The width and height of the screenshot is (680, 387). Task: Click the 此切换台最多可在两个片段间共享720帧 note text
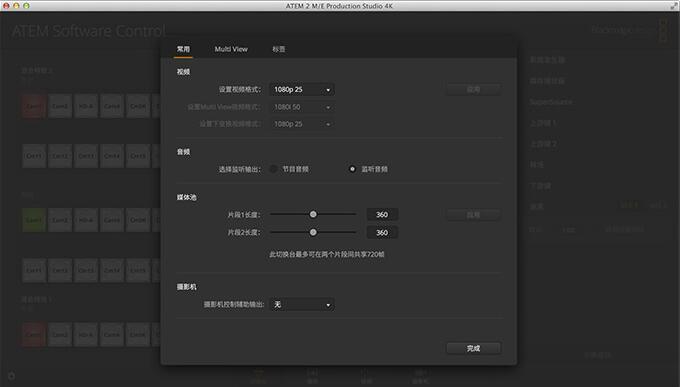click(x=327, y=254)
